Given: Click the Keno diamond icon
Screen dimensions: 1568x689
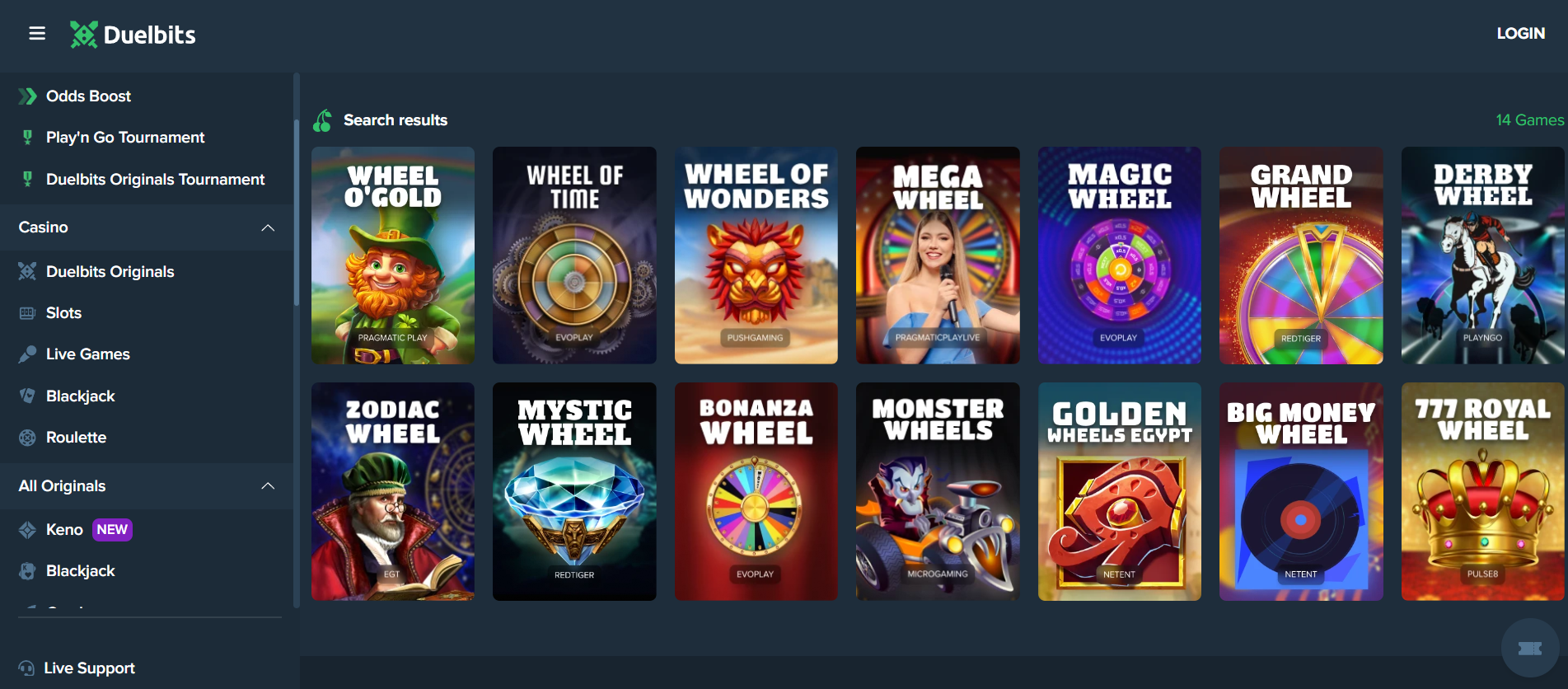Looking at the screenshot, I should 27,530.
